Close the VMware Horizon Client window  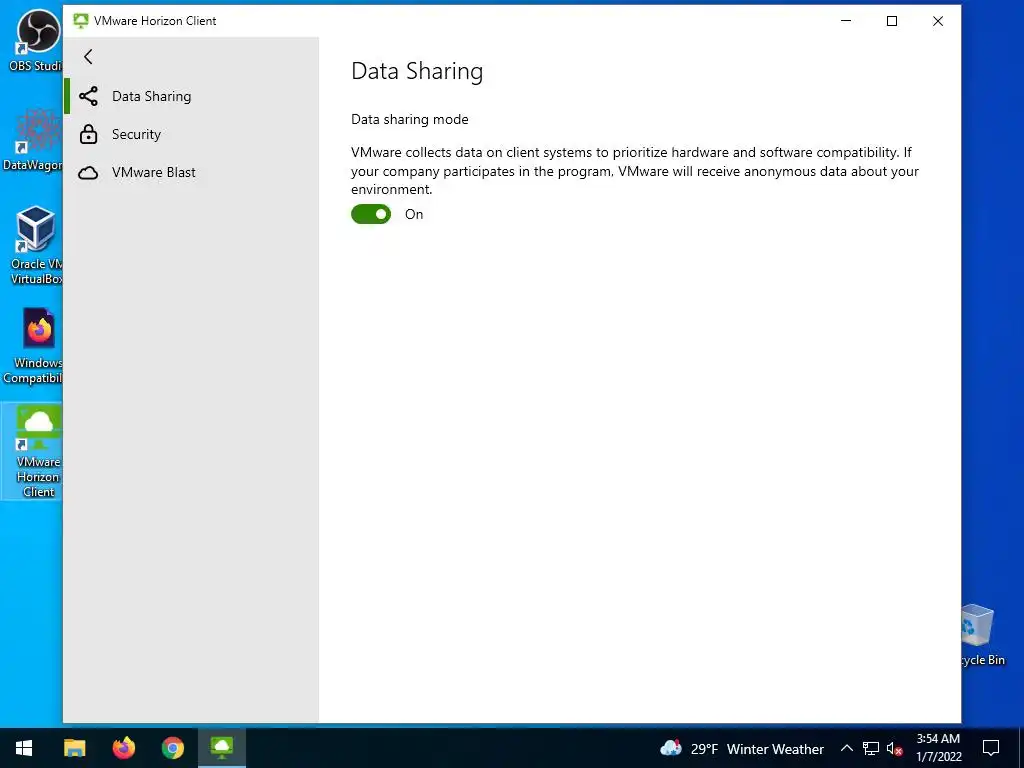[938, 21]
